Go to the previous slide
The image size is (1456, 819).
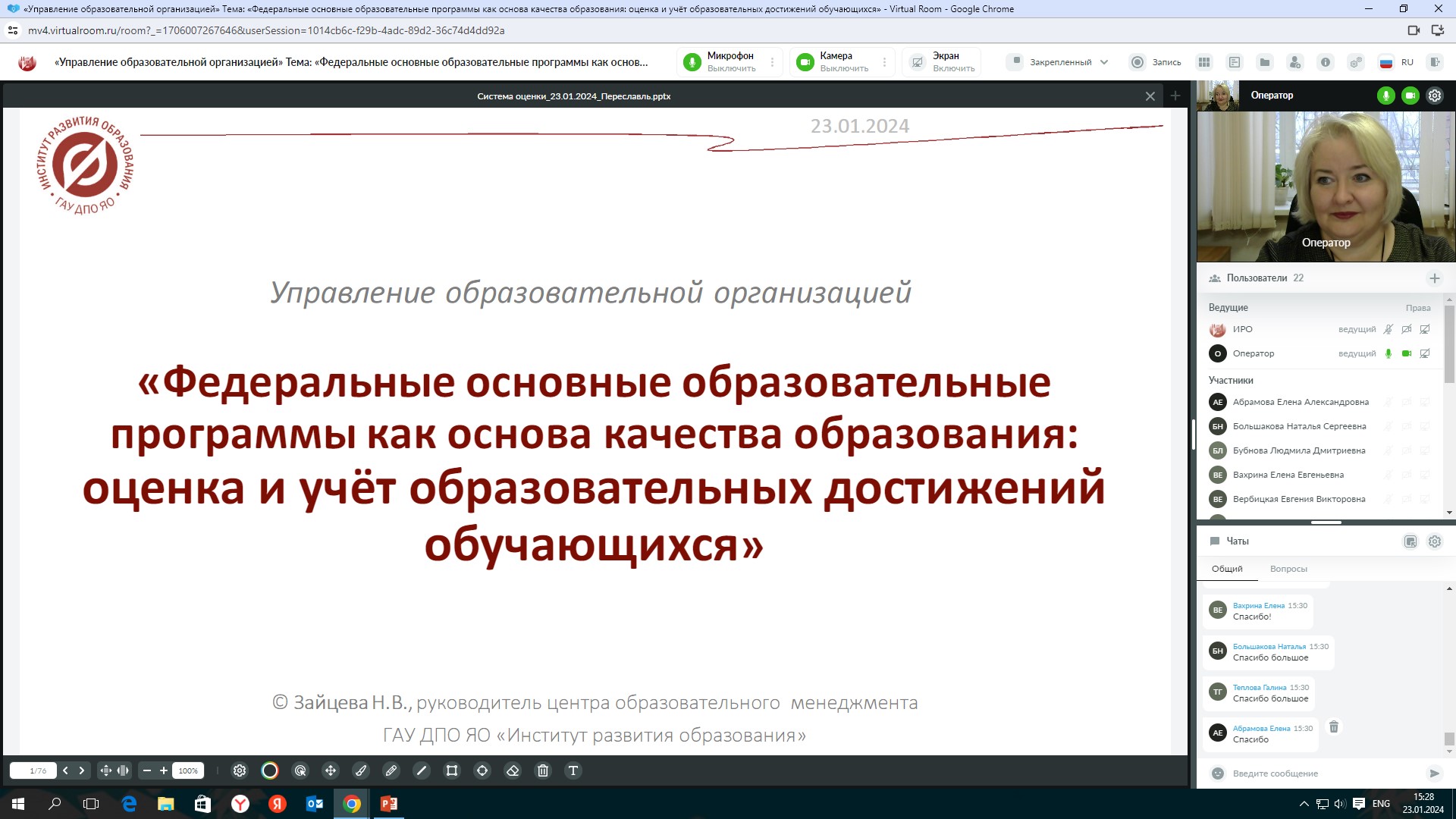pyautogui.click(x=65, y=770)
